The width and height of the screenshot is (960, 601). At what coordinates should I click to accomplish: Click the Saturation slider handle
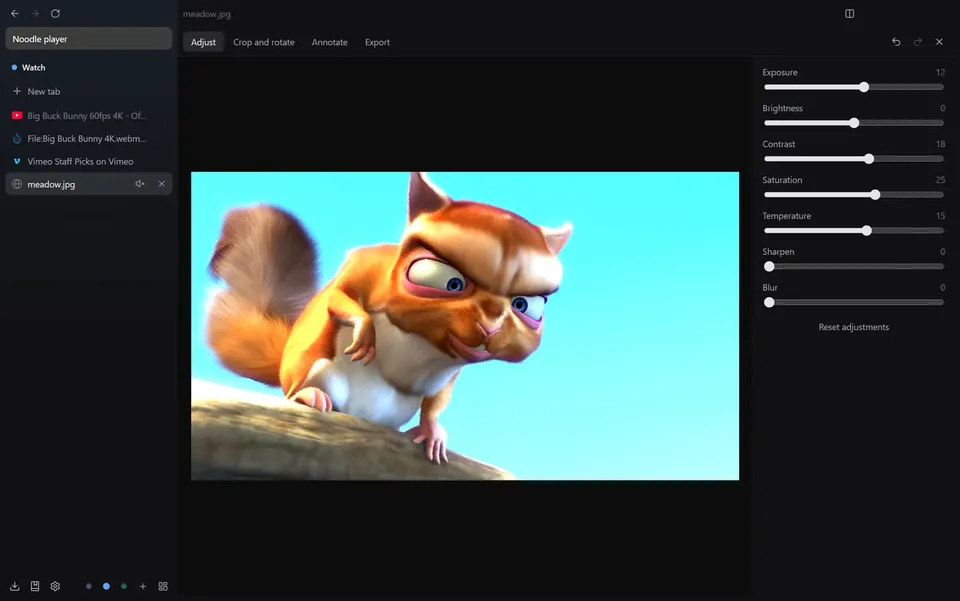tap(875, 195)
